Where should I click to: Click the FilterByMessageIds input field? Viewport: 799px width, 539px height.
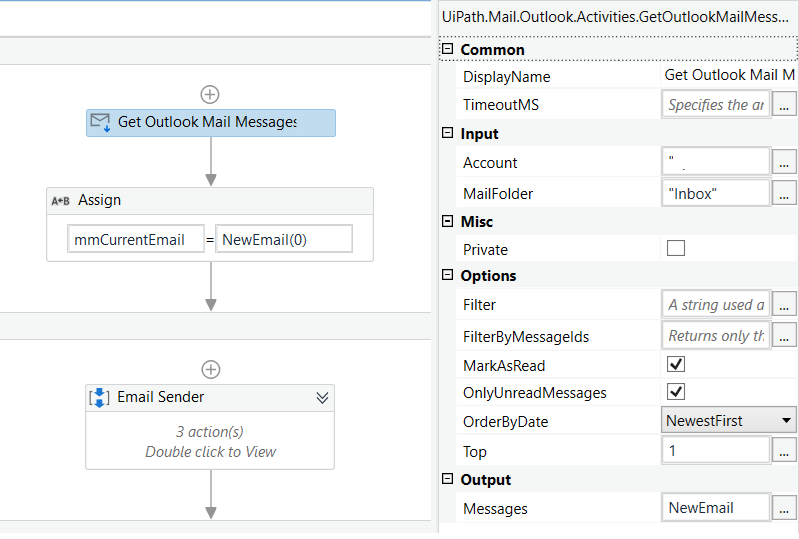click(x=715, y=335)
